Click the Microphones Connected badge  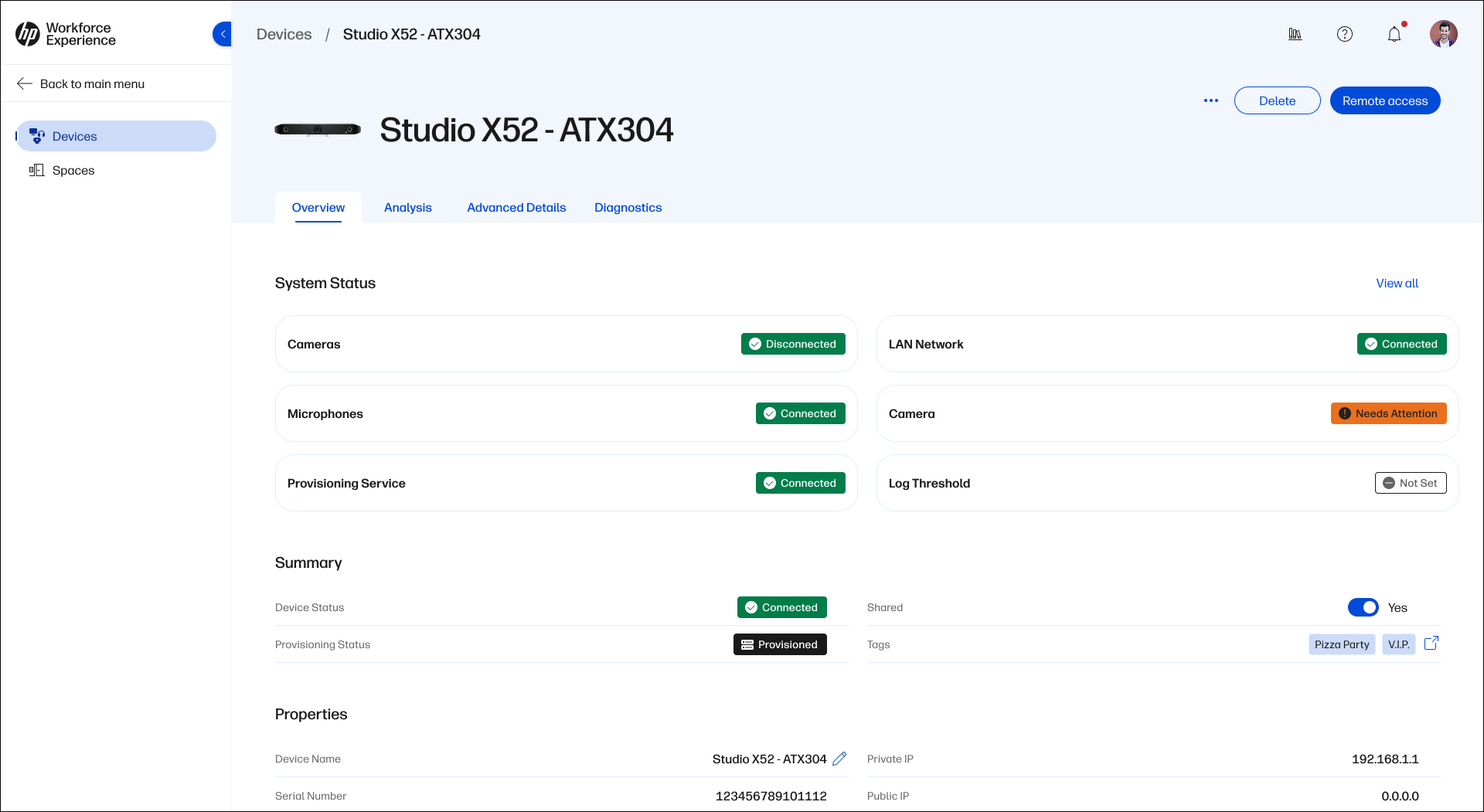[x=801, y=413]
